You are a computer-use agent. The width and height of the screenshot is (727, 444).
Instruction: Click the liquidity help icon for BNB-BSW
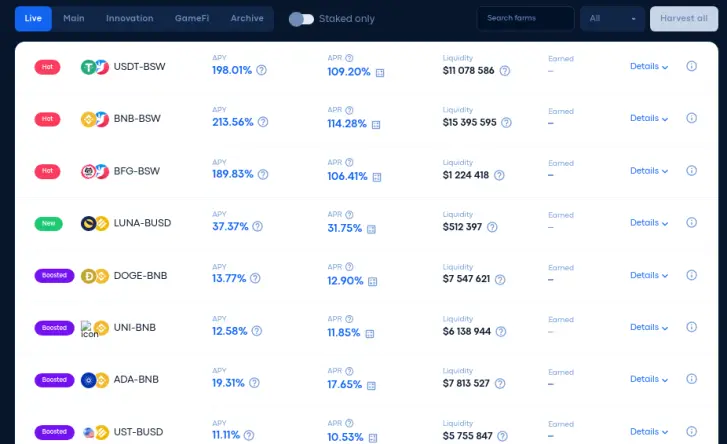coord(506,122)
